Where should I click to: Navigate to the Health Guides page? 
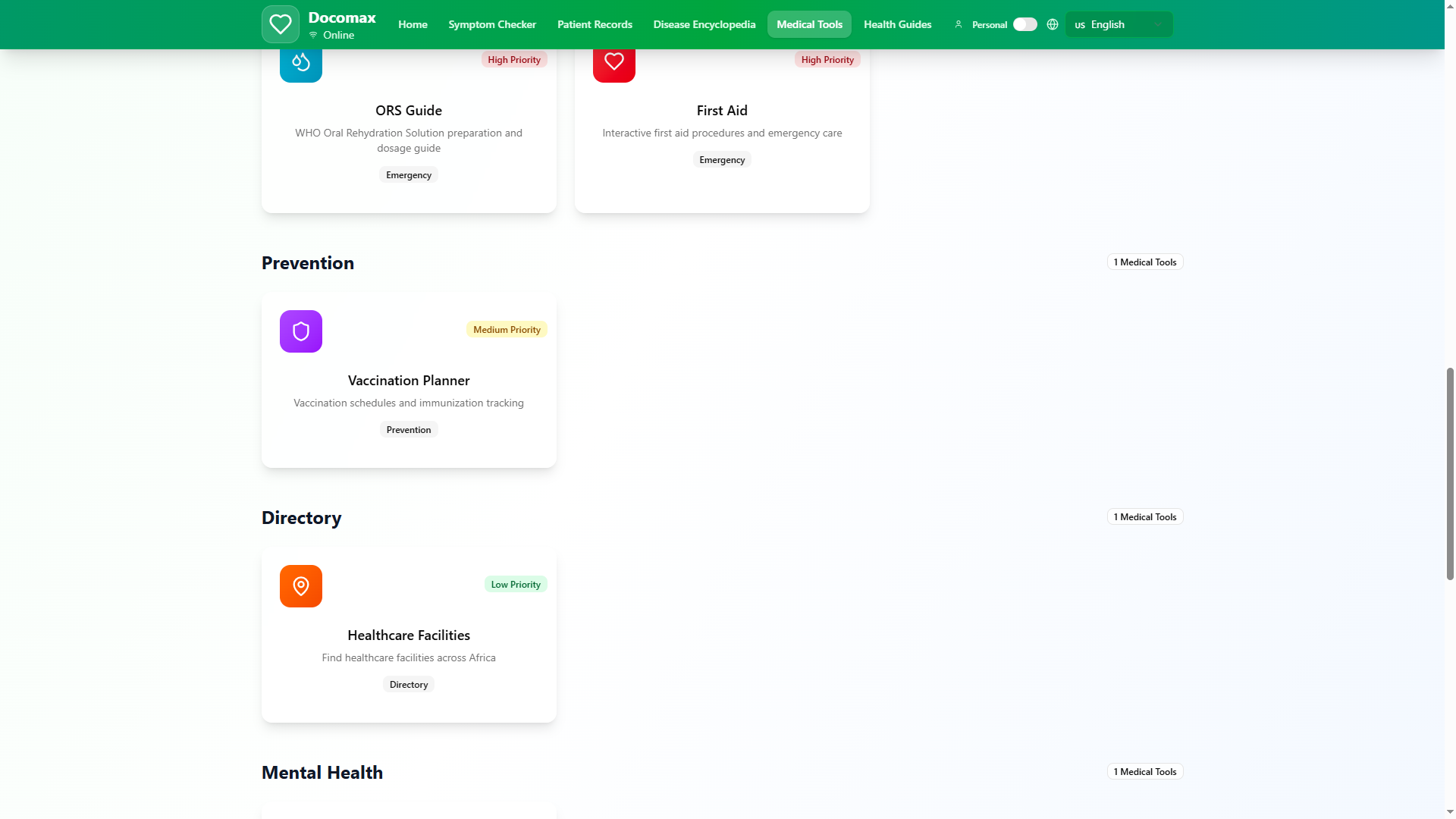(x=897, y=24)
